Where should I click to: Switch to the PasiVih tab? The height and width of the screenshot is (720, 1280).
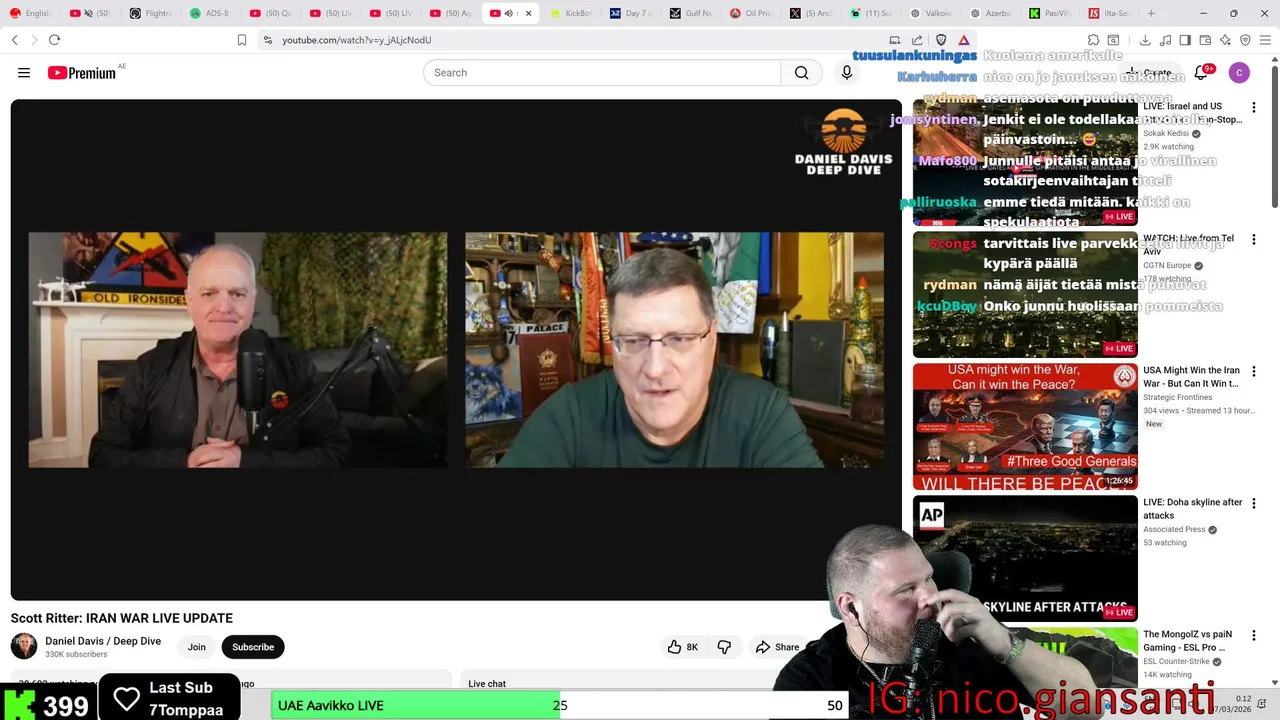coord(1050,13)
